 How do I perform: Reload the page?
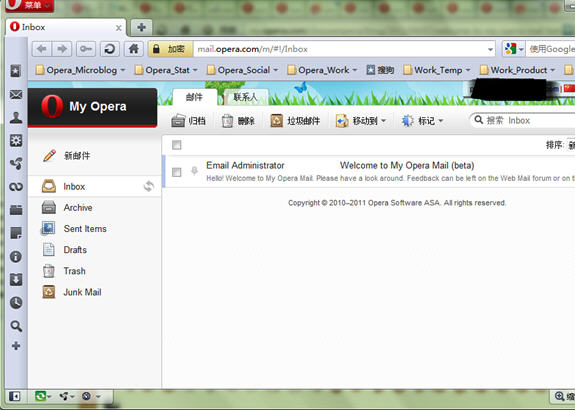(110, 49)
